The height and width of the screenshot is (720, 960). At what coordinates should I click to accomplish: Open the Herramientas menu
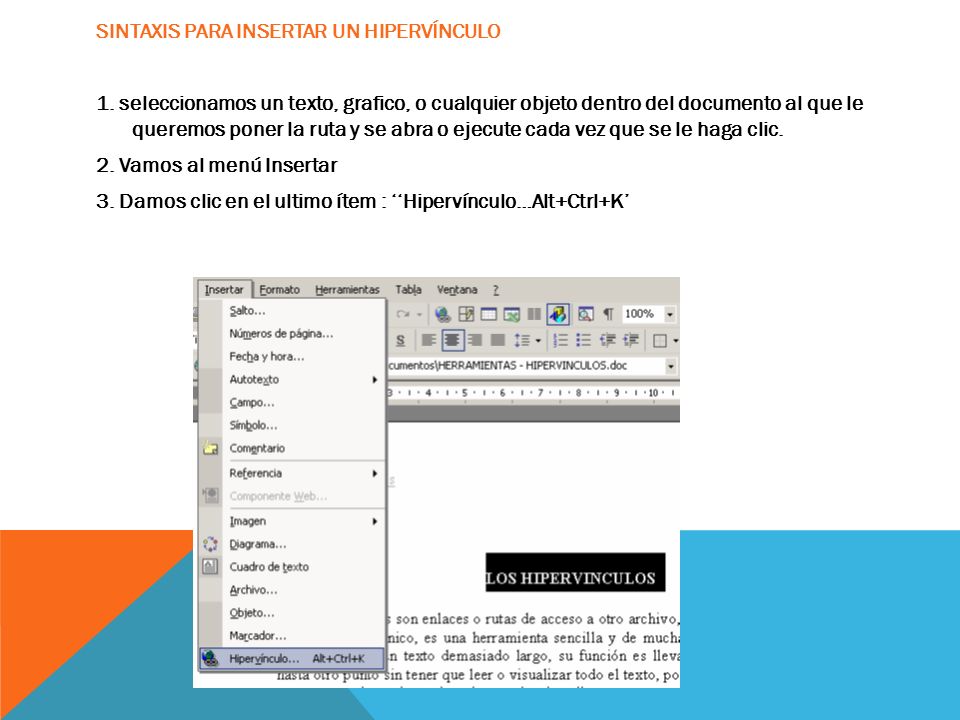coord(347,290)
